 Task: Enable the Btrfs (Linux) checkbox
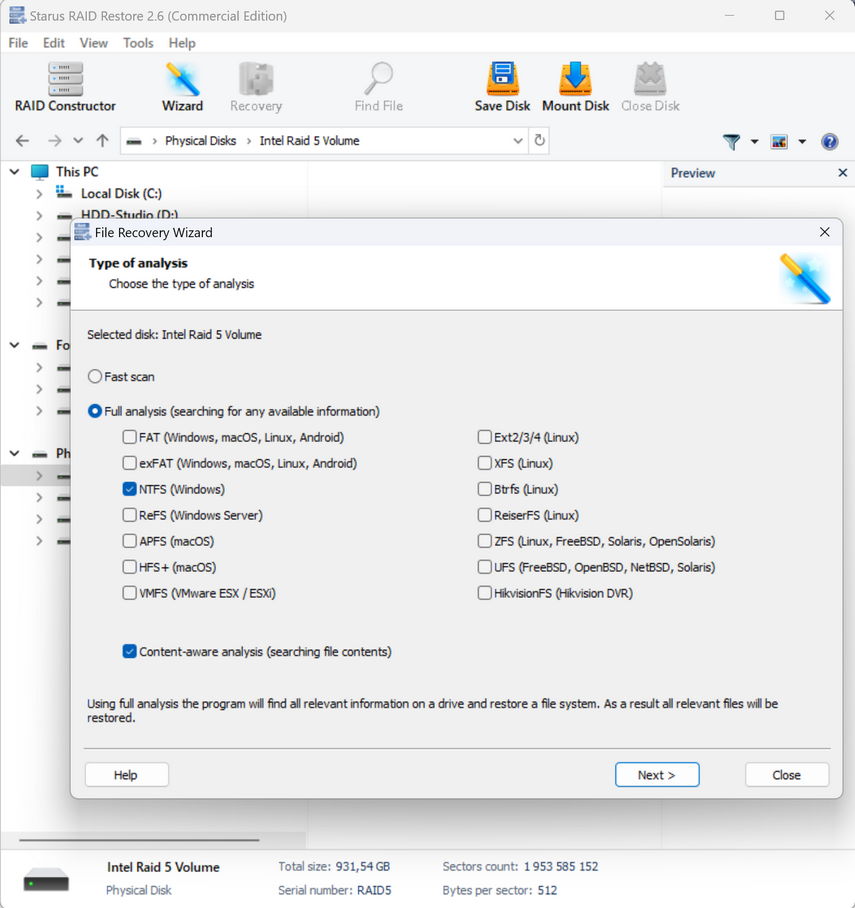484,489
